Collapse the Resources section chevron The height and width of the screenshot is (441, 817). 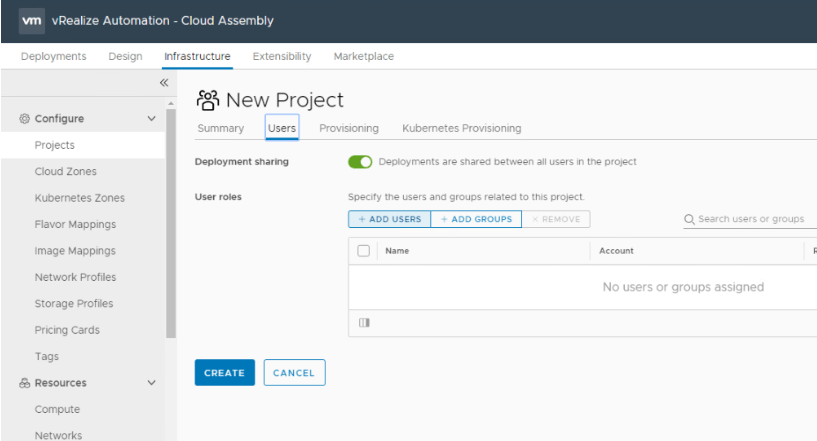(152, 383)
